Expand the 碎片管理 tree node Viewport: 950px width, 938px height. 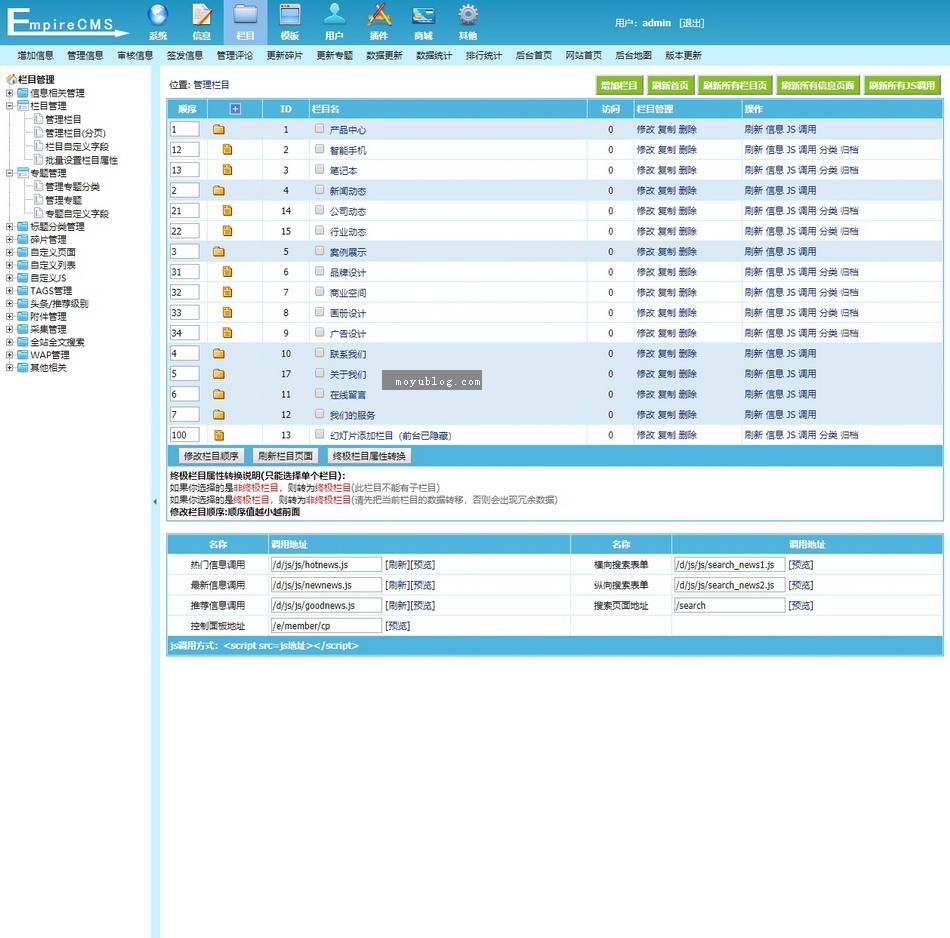pyautogui.click(x=10, y=239)
